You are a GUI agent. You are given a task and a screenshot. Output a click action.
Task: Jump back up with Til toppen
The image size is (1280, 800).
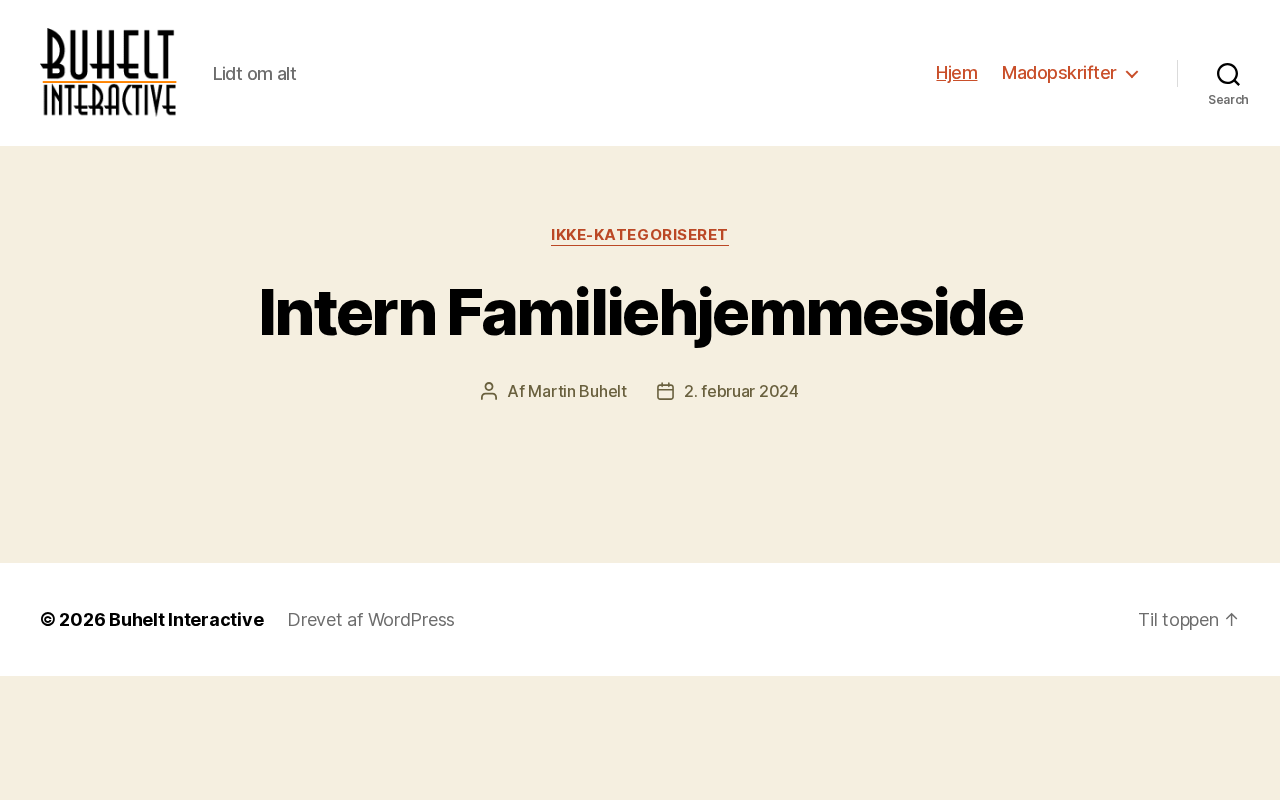[x=1178, y=620]
